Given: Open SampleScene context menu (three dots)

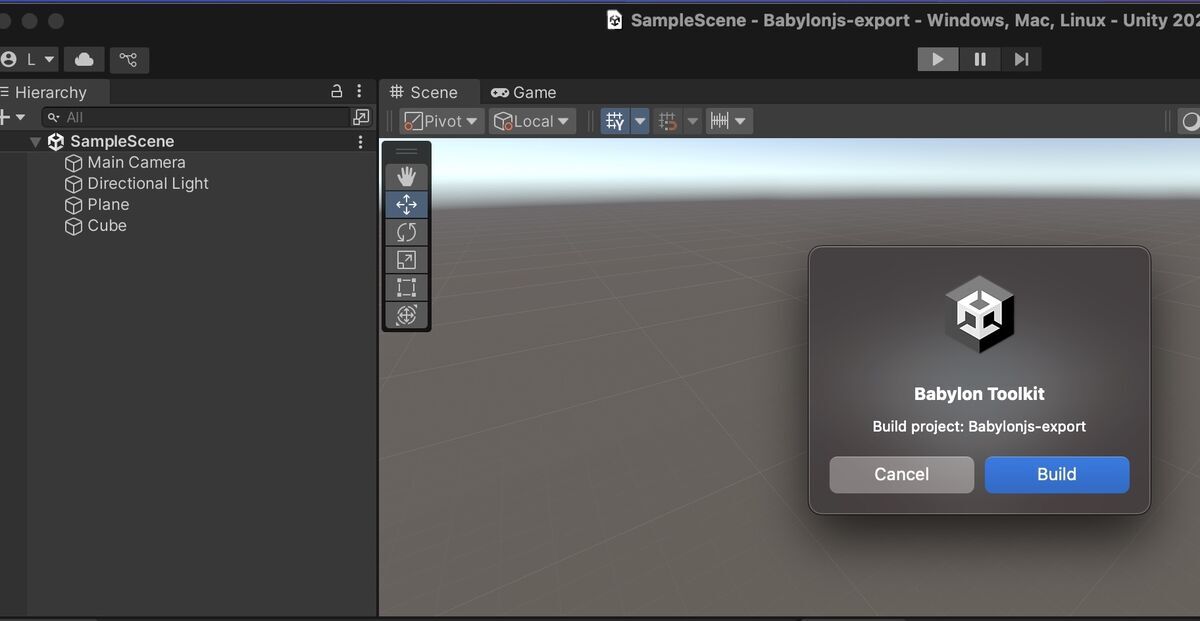Looking at the screenshot, I should [x=360, y=142].
